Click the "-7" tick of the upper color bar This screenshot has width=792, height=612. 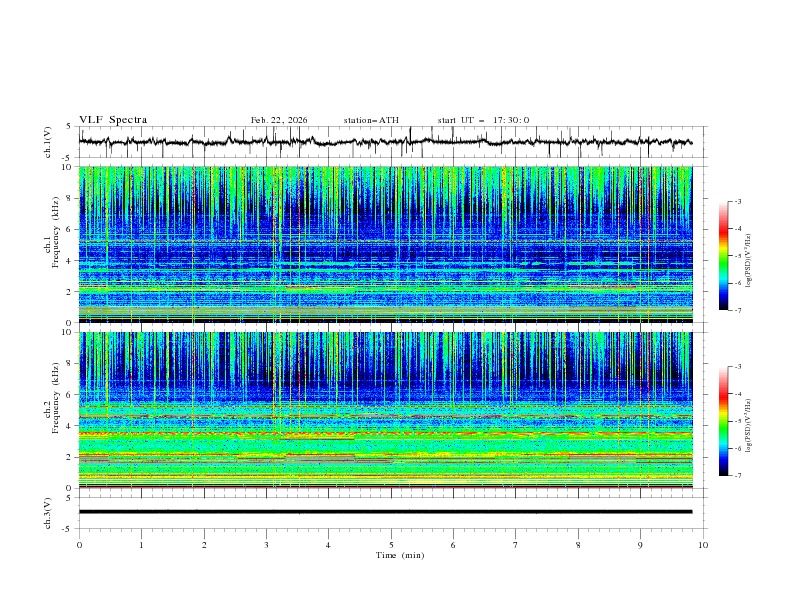pyautogui.click(x=737, y=310)
